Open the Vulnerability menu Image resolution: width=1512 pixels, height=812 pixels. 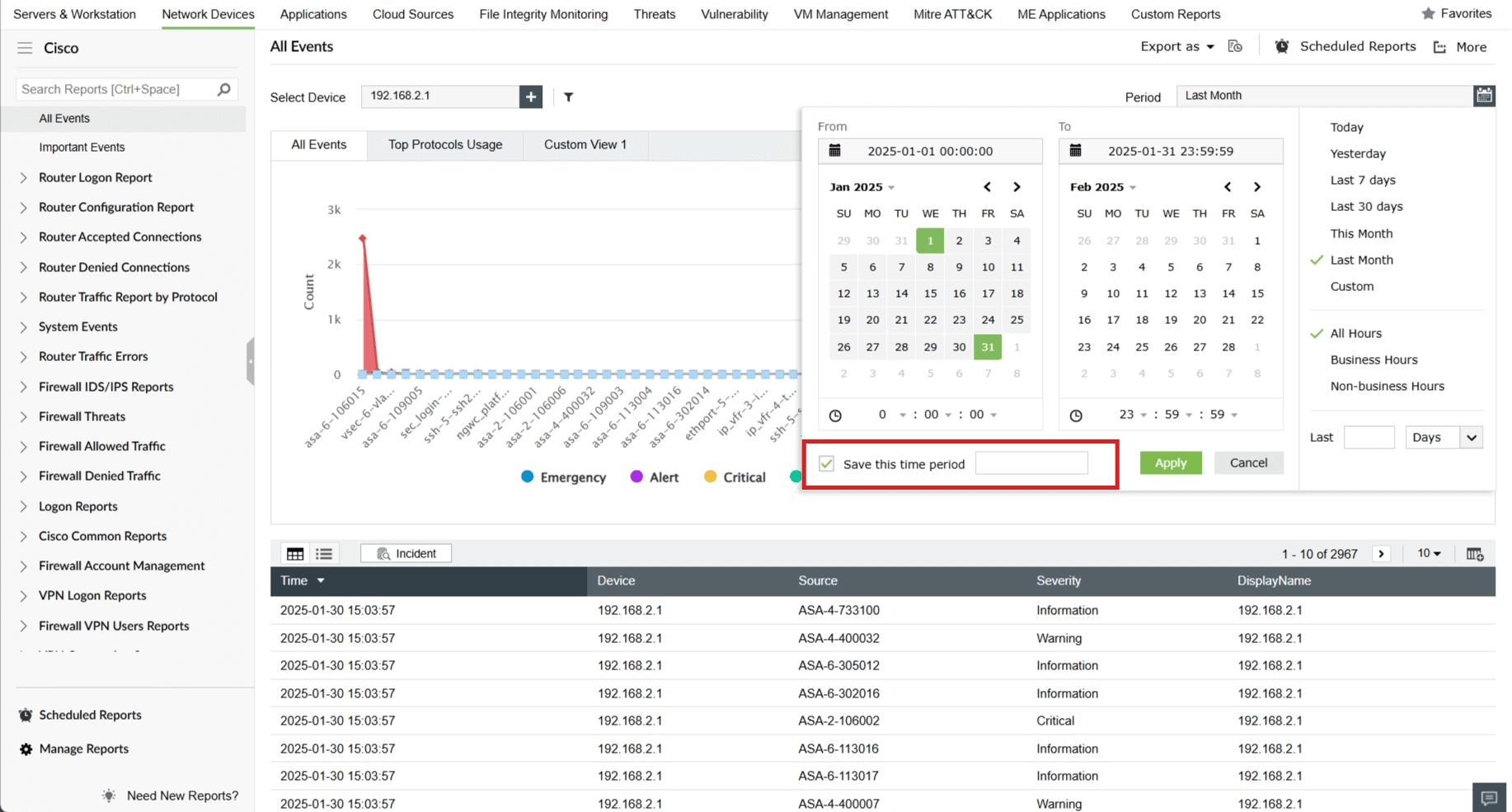click(x=735, y=14)
